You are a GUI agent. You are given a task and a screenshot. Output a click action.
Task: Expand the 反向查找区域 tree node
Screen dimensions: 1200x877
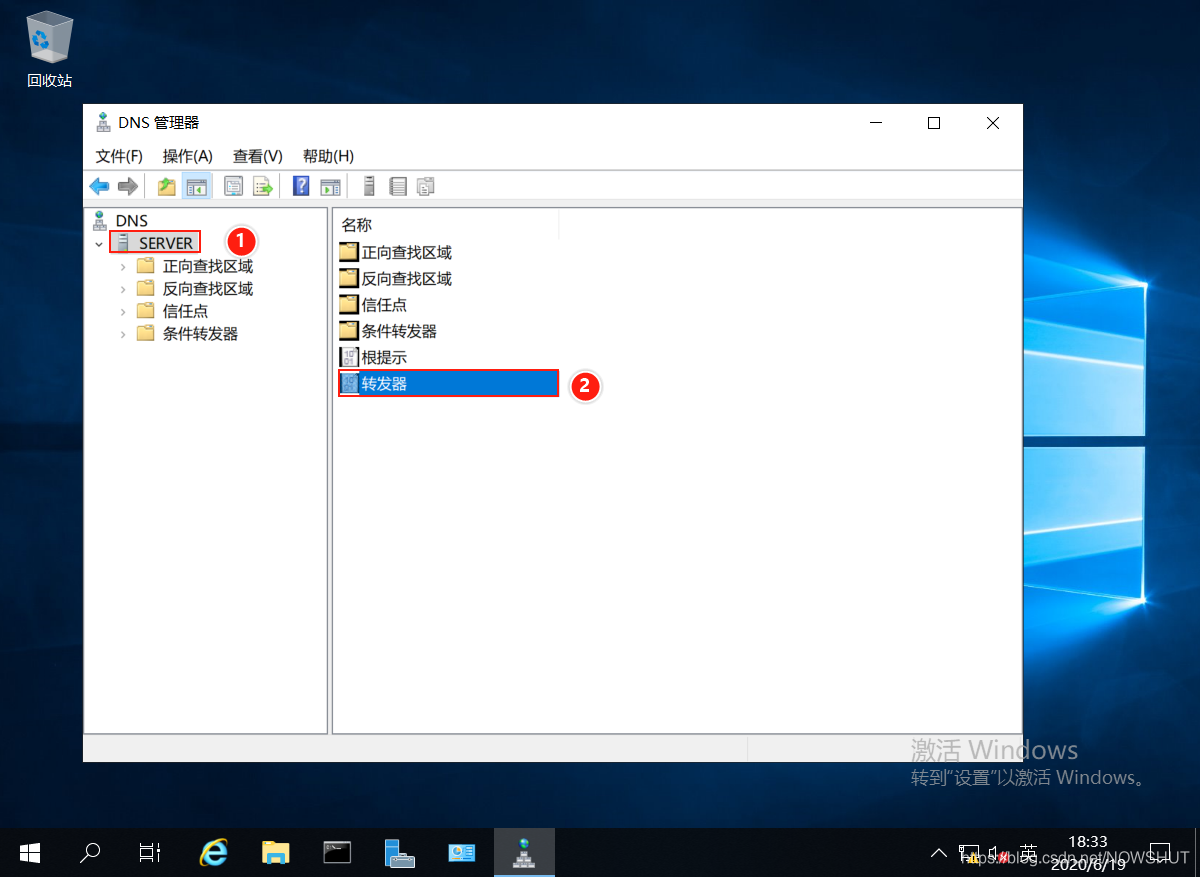tap(123, 289)
